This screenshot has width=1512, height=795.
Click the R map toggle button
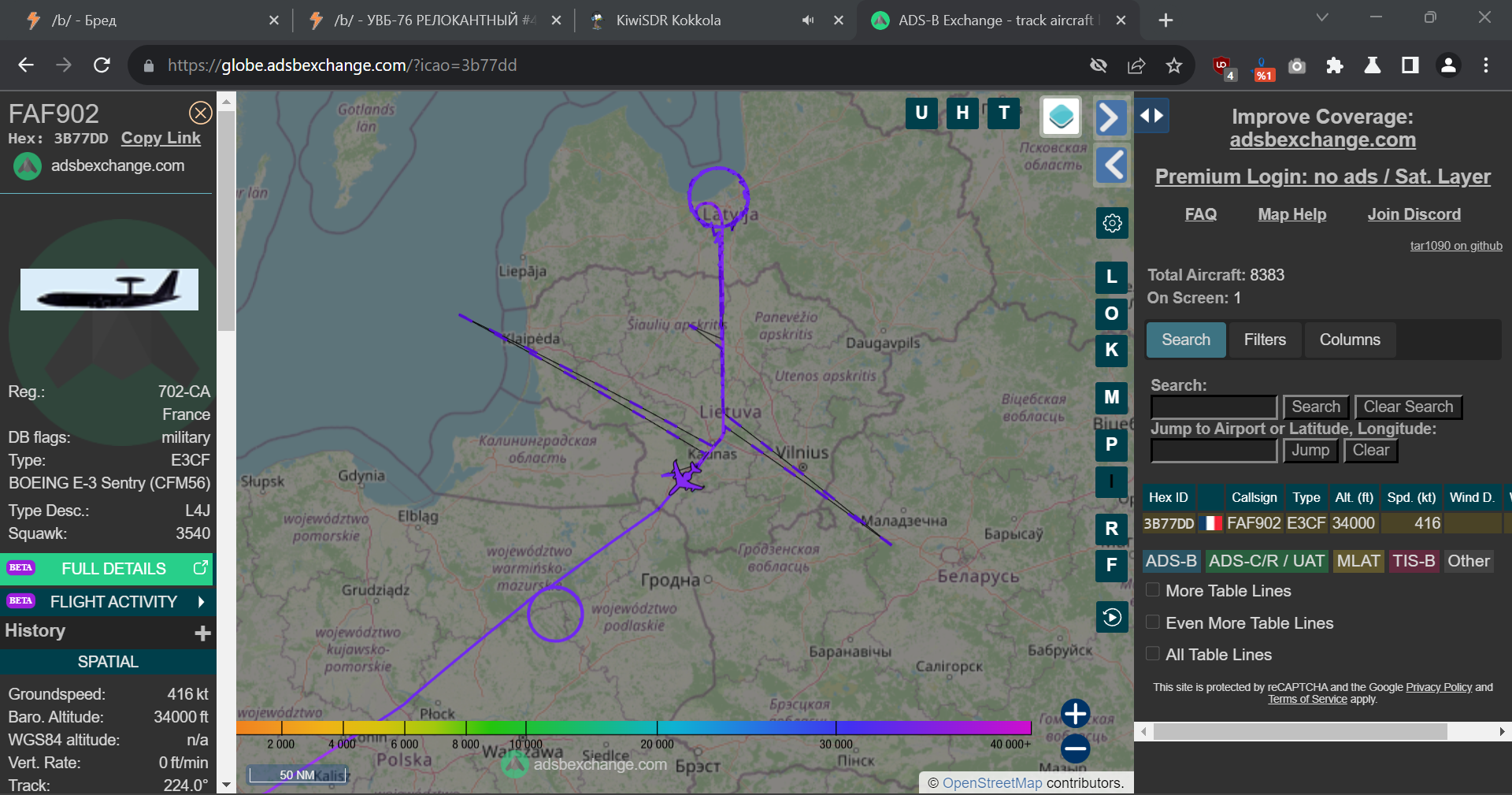(1112, 529)
